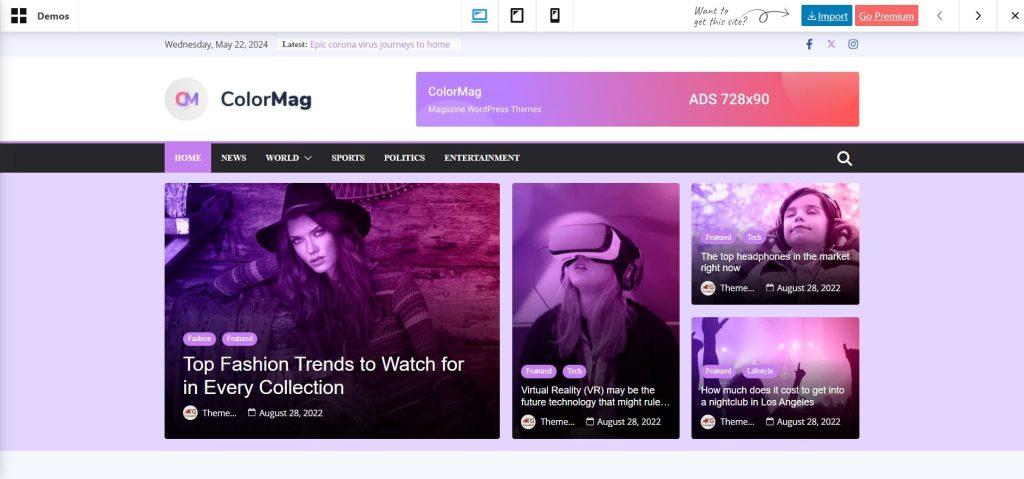1024x479 pixels.
Task: Click calendar icon on nightclub article date
Action: pos(769,421)
